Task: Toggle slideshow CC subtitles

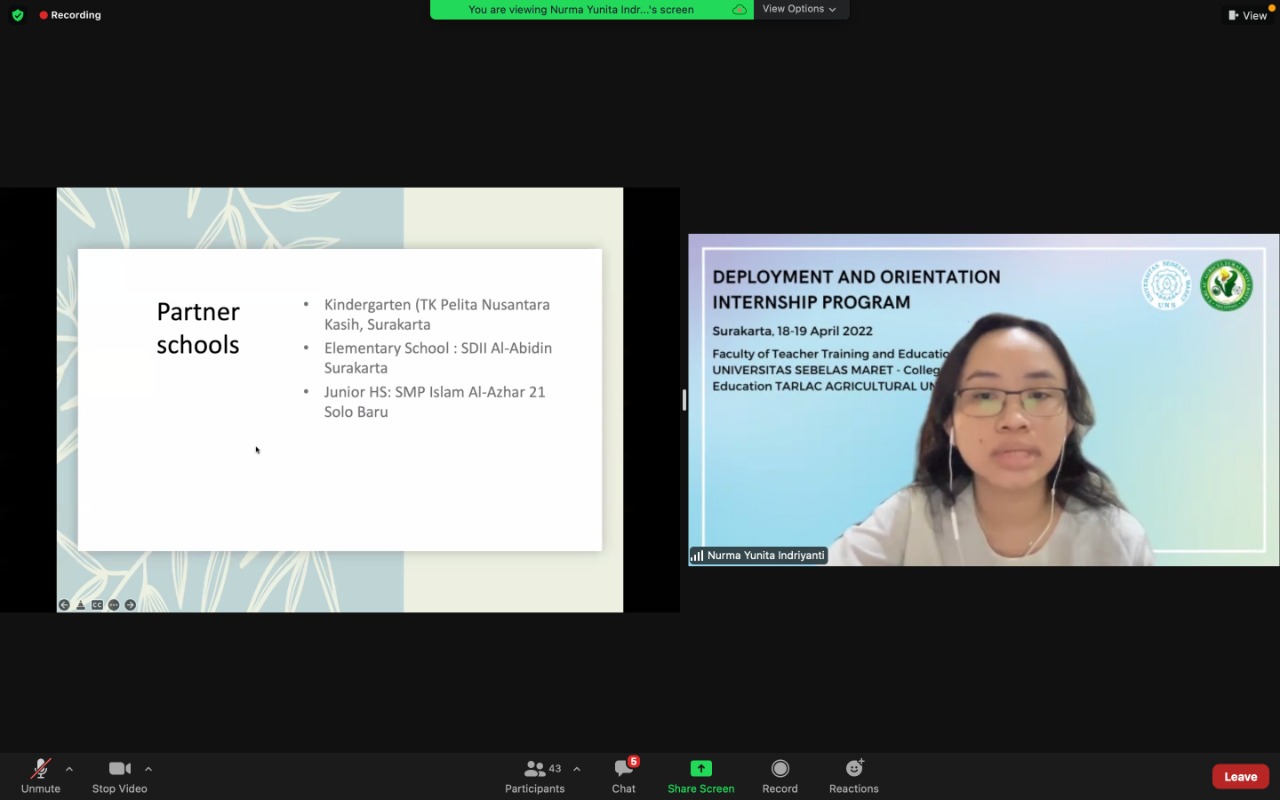Action: point(97,605)
